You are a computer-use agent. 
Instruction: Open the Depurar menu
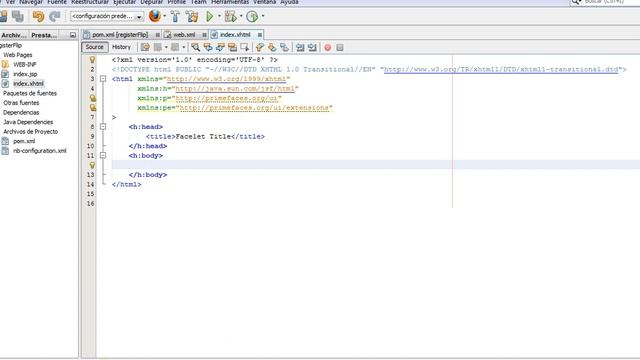[x=151, y=2]
